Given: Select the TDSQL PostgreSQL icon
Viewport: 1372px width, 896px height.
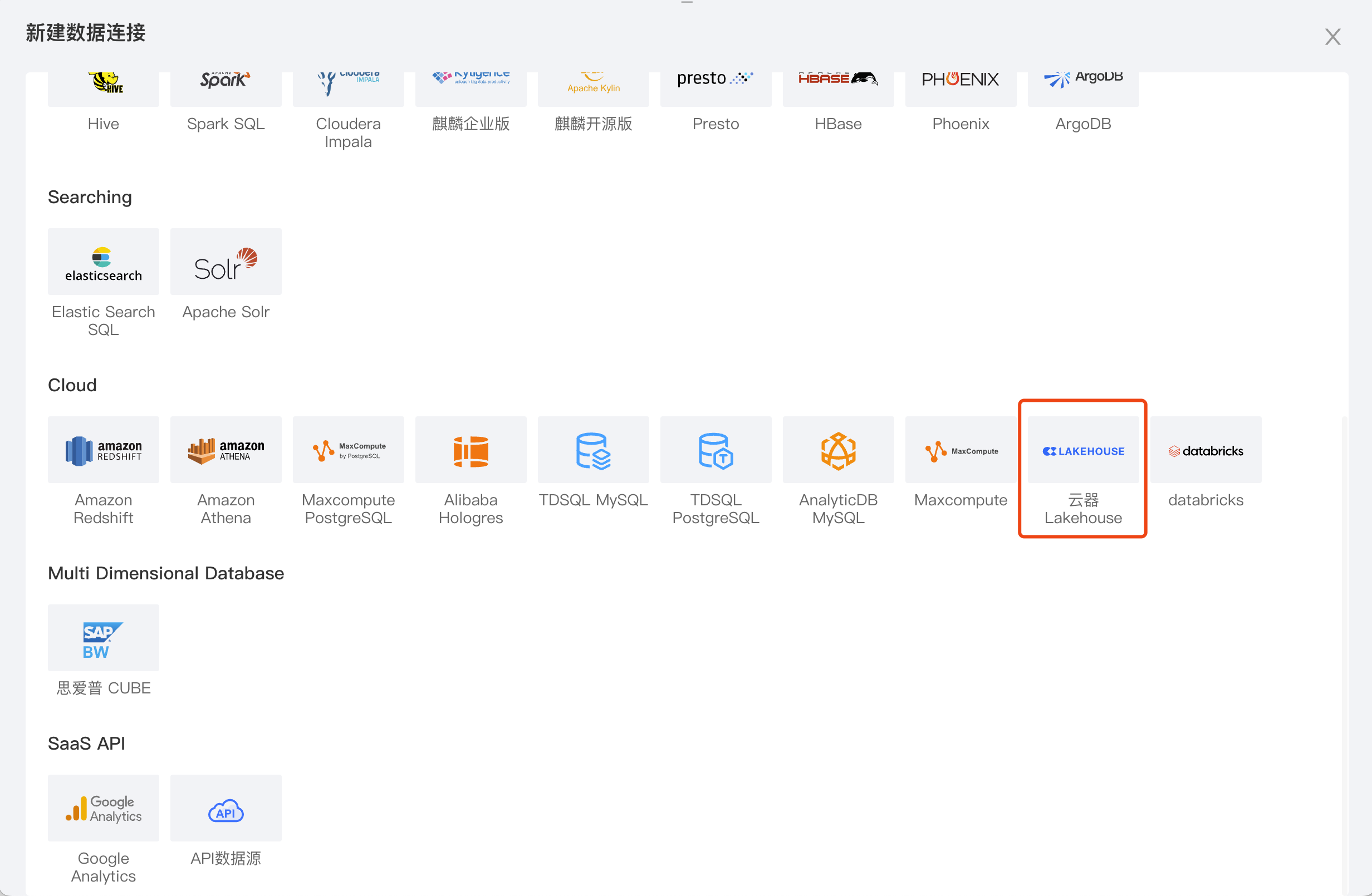Looking at the screenshot, I should click(x=716, y=450).
